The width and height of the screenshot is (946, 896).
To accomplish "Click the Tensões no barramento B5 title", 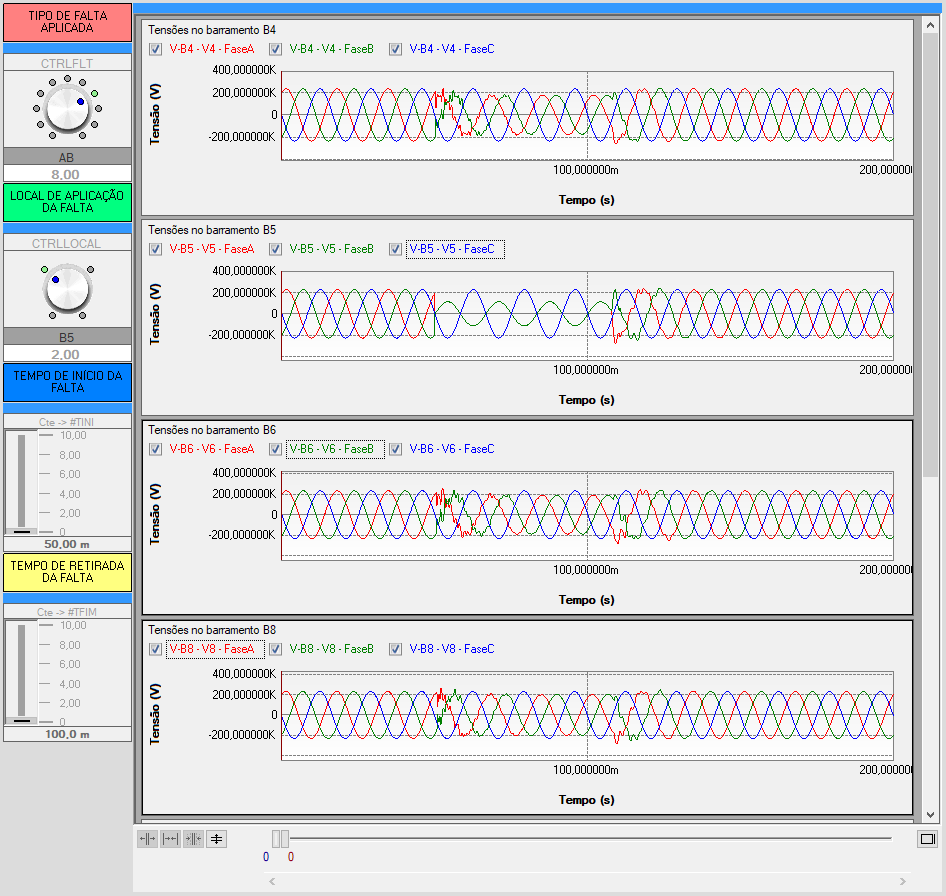I will 212,230.
